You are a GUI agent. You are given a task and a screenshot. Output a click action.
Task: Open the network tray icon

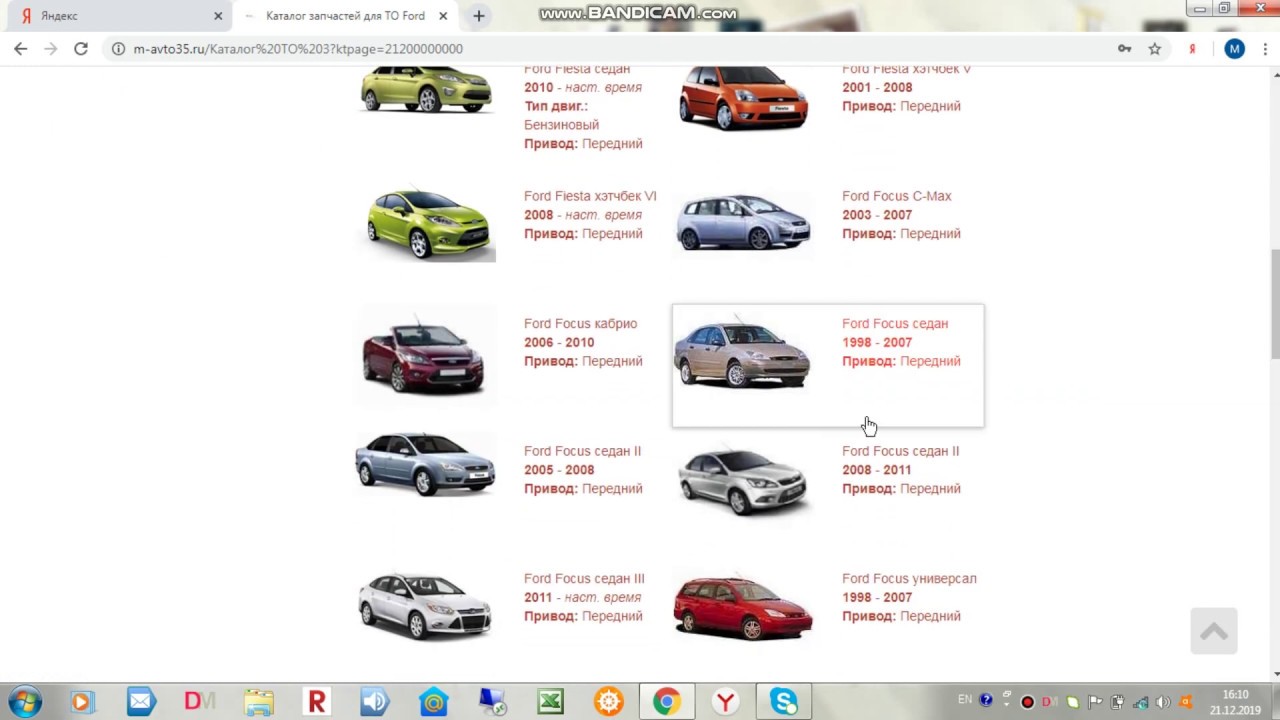[x=1140, y=702]
